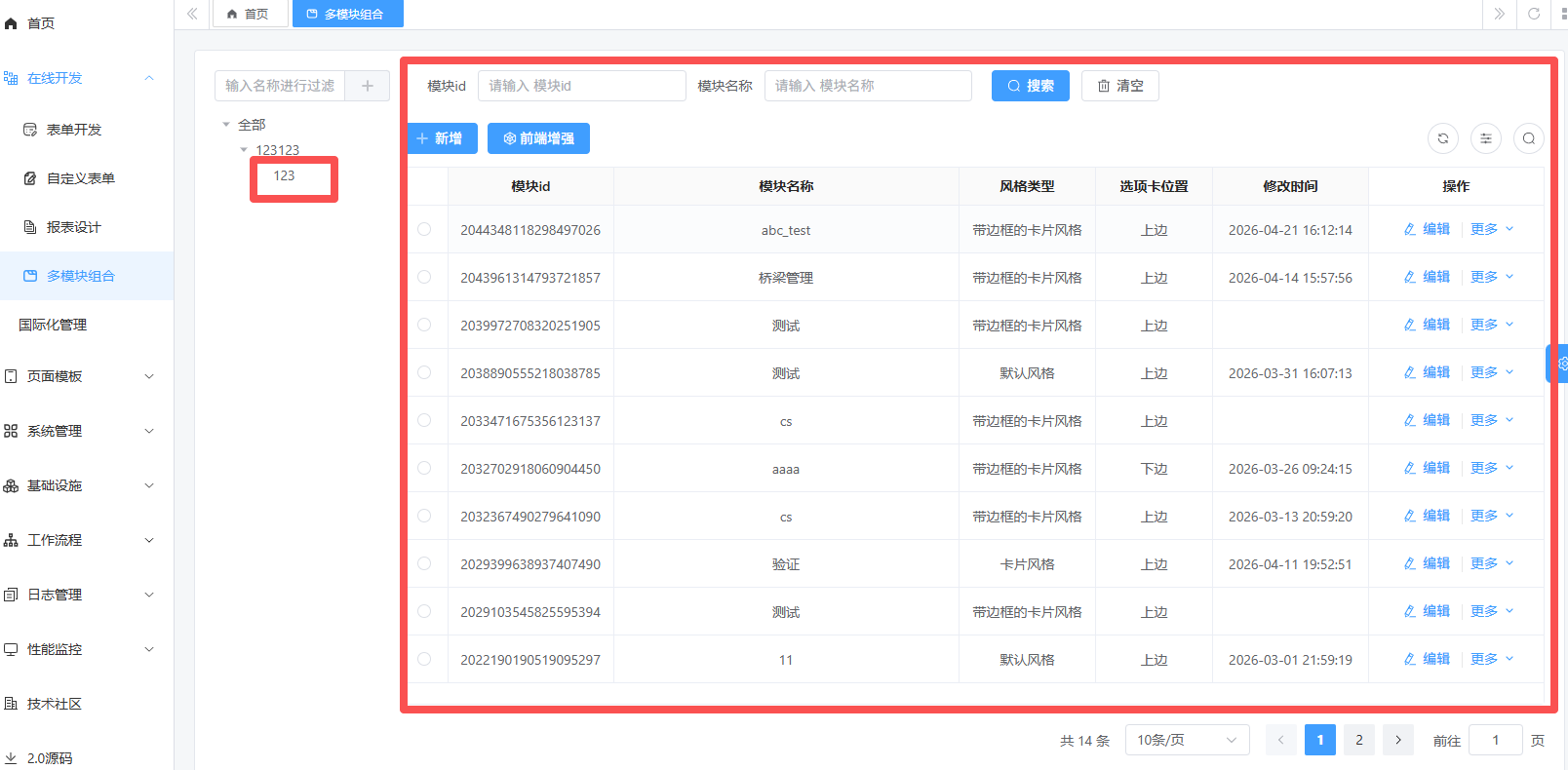The width and height of the screenshot is (1568, 770).
Task: Click the 搜索 button
Action: [x=1030, y=86]
